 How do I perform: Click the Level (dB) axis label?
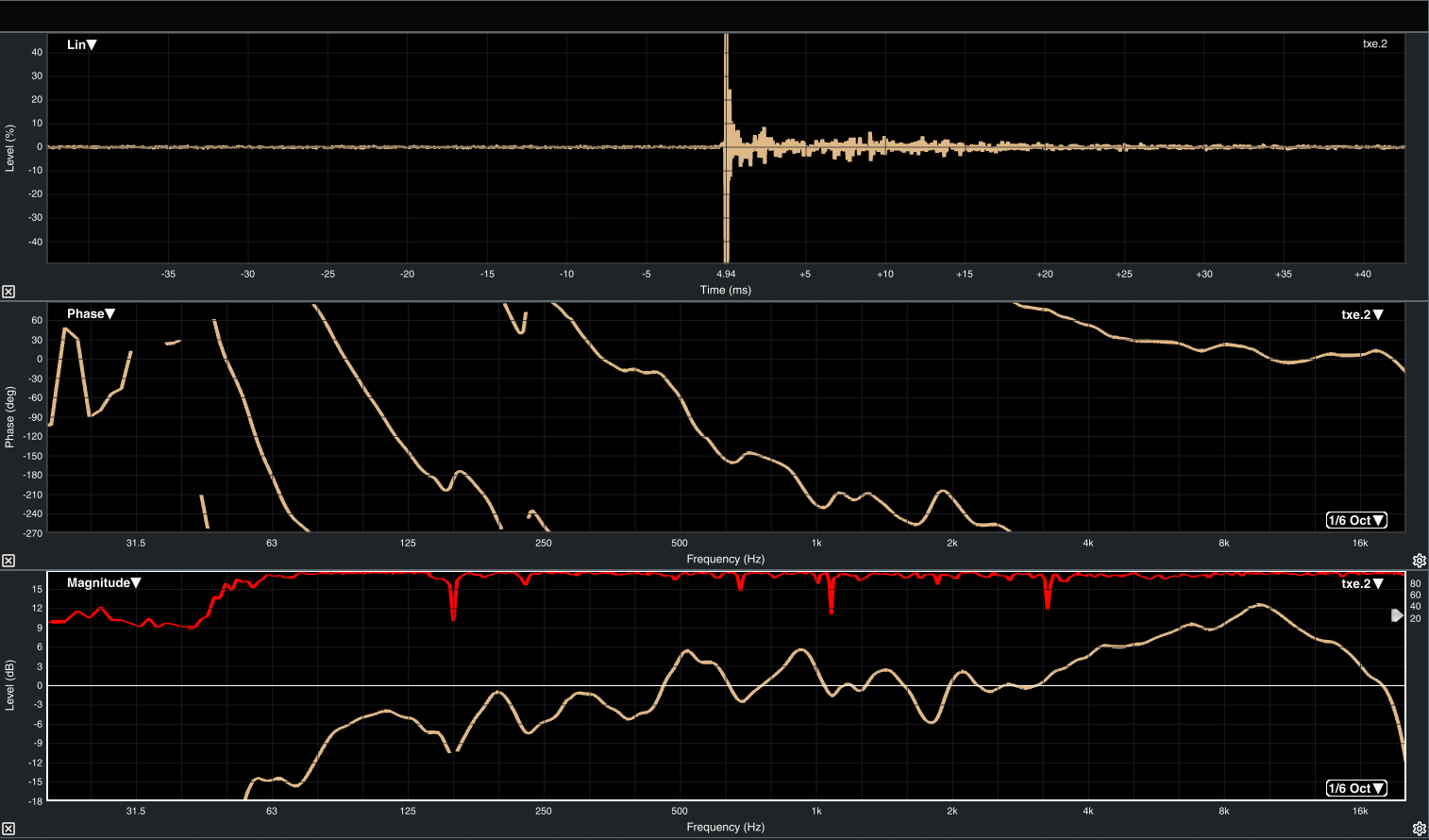[10, 684]
